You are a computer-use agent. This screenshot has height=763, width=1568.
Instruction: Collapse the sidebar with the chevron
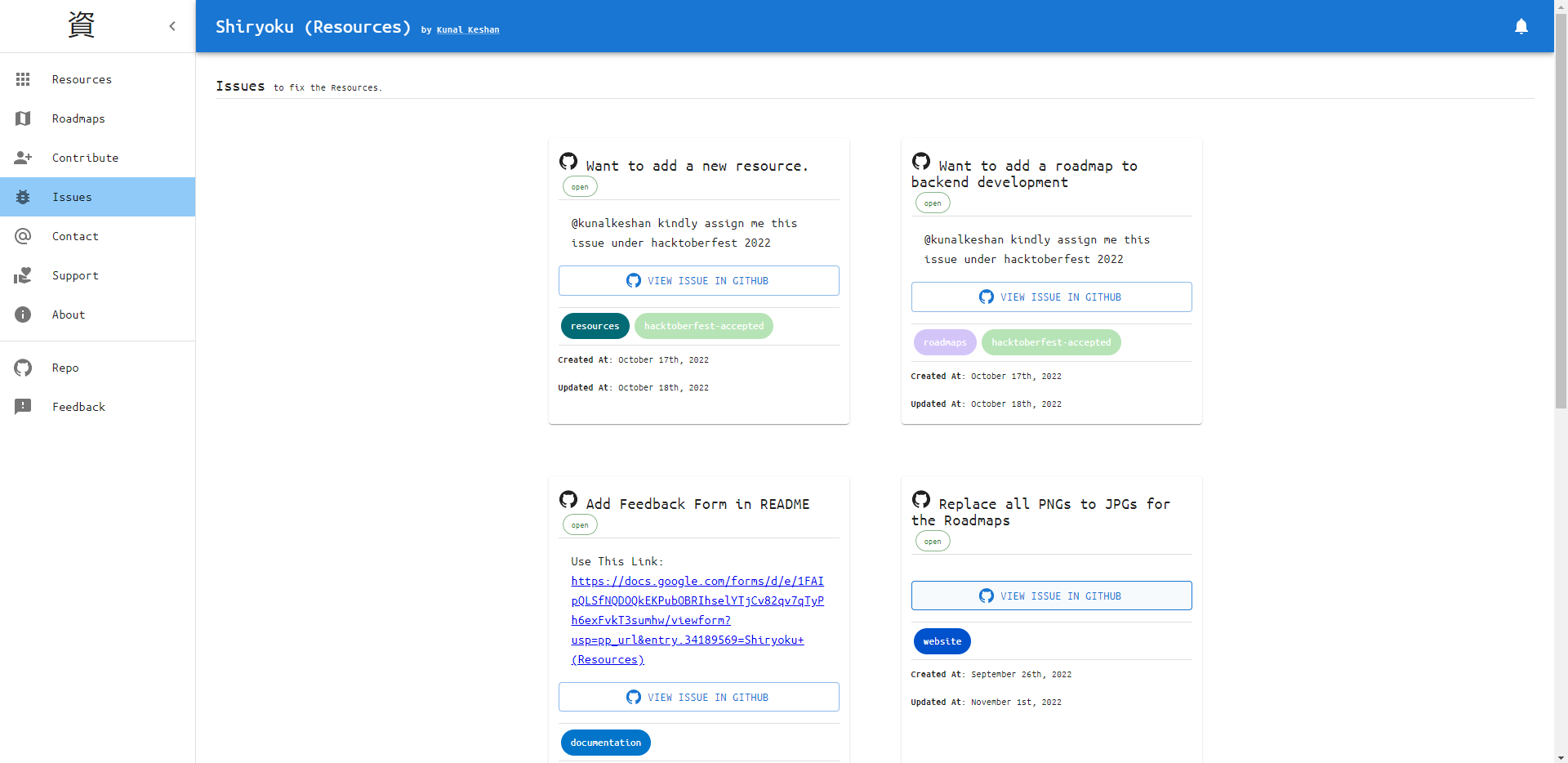(172, 26)
